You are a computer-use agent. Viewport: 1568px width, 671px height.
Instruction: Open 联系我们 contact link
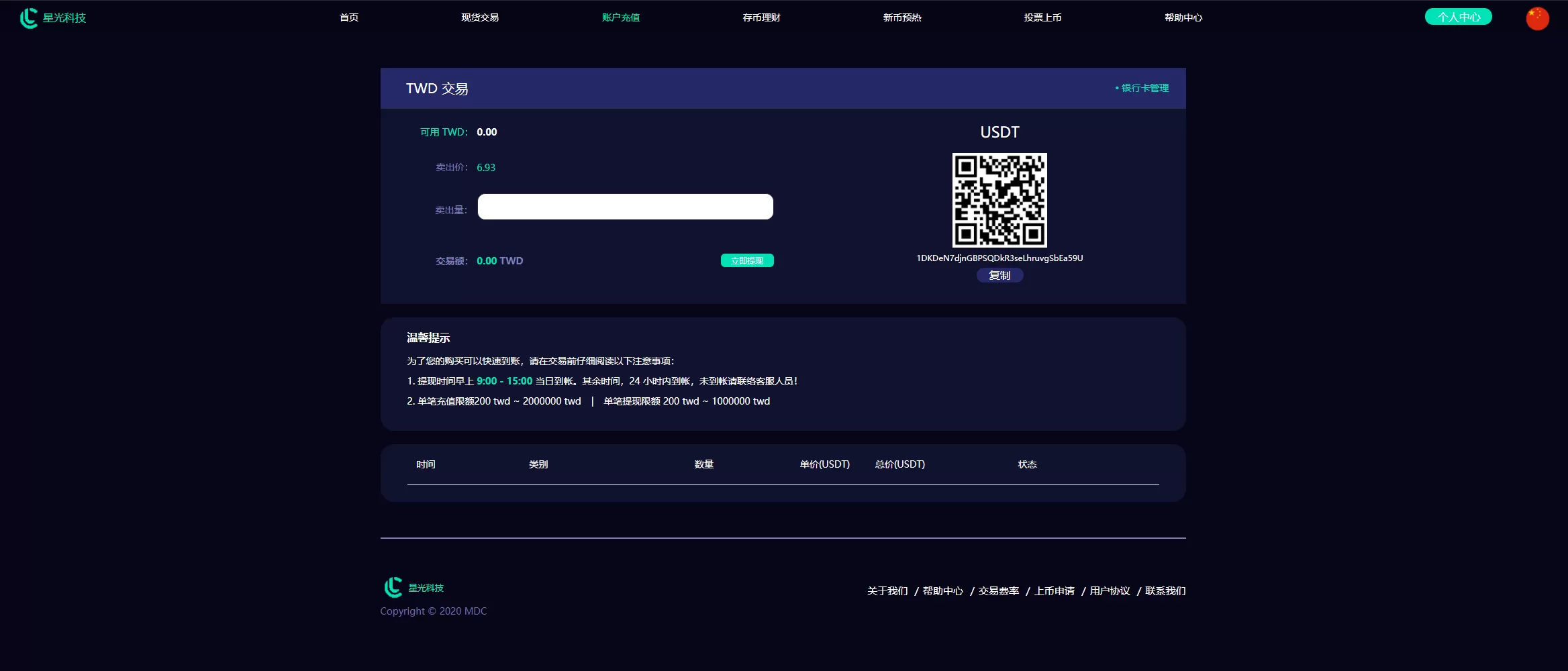coord(1165,591)
